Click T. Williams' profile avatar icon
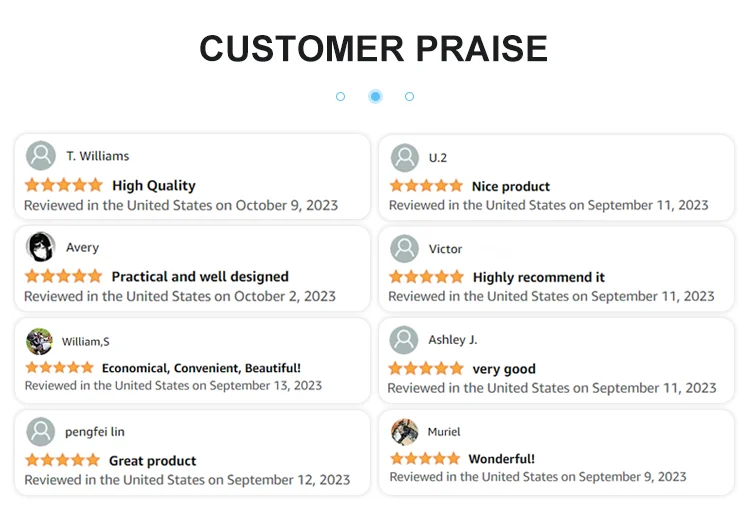The image size is (750, 518). pyautogui.click(x=41, y=156)
